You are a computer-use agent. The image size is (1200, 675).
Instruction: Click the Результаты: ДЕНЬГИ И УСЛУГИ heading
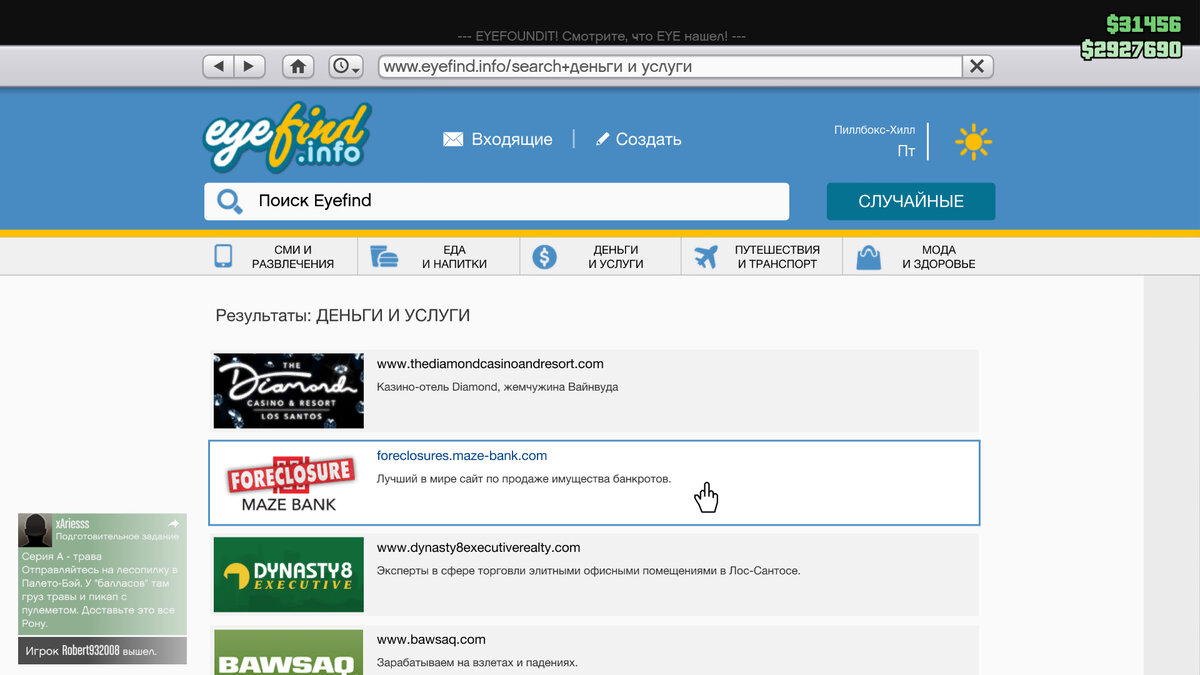pyautogui.click(x=343, y=316)
